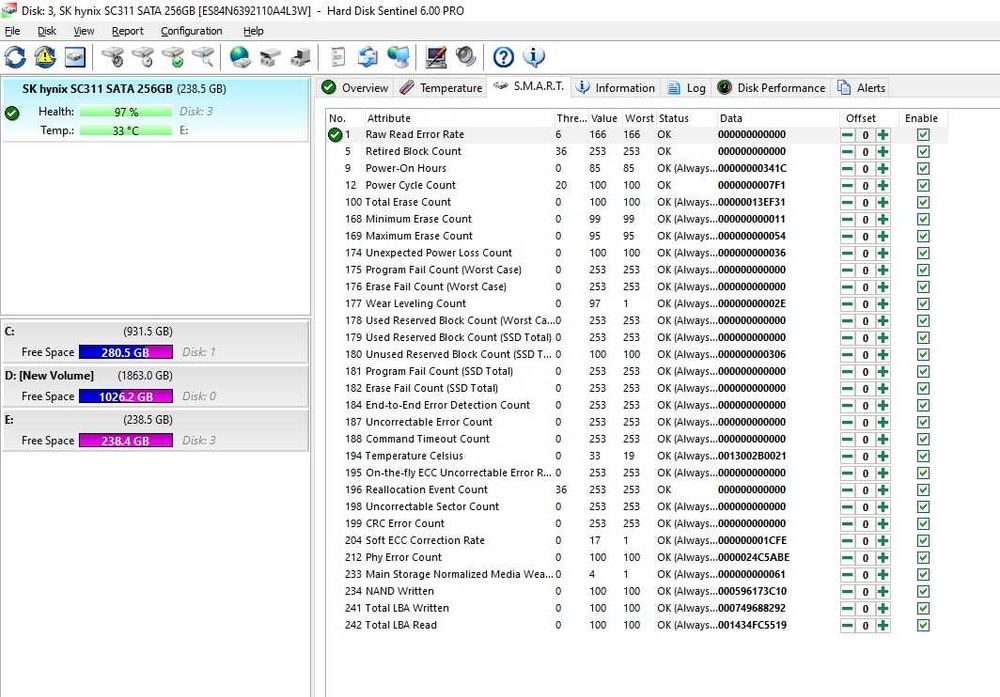The width and height of the screenshot is (1000, 697).
Task: Click the disk with magnifying glass icon
Action: pyautogui.click(x=203, y=57)
